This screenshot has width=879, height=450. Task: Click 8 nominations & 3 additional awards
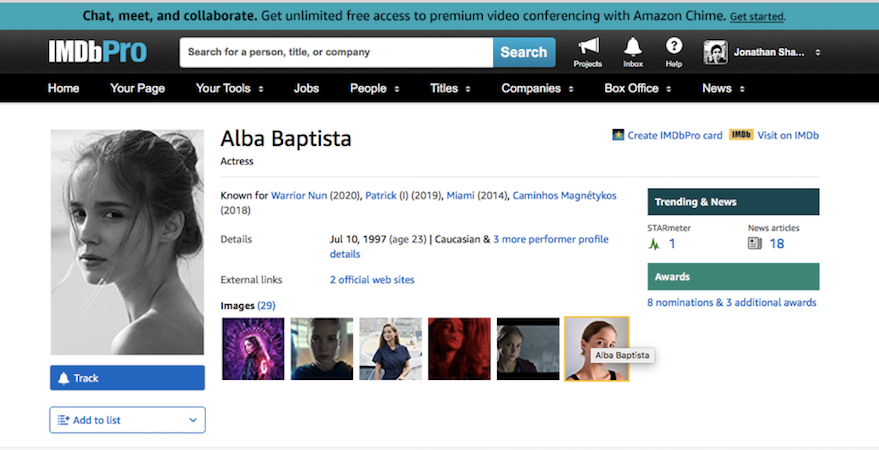[732, 303]
